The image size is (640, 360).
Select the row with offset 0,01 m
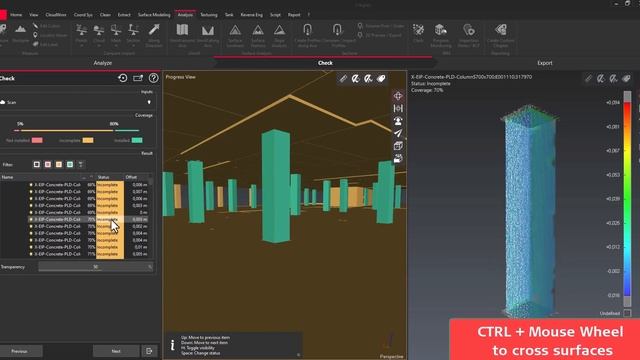point(88,247)
